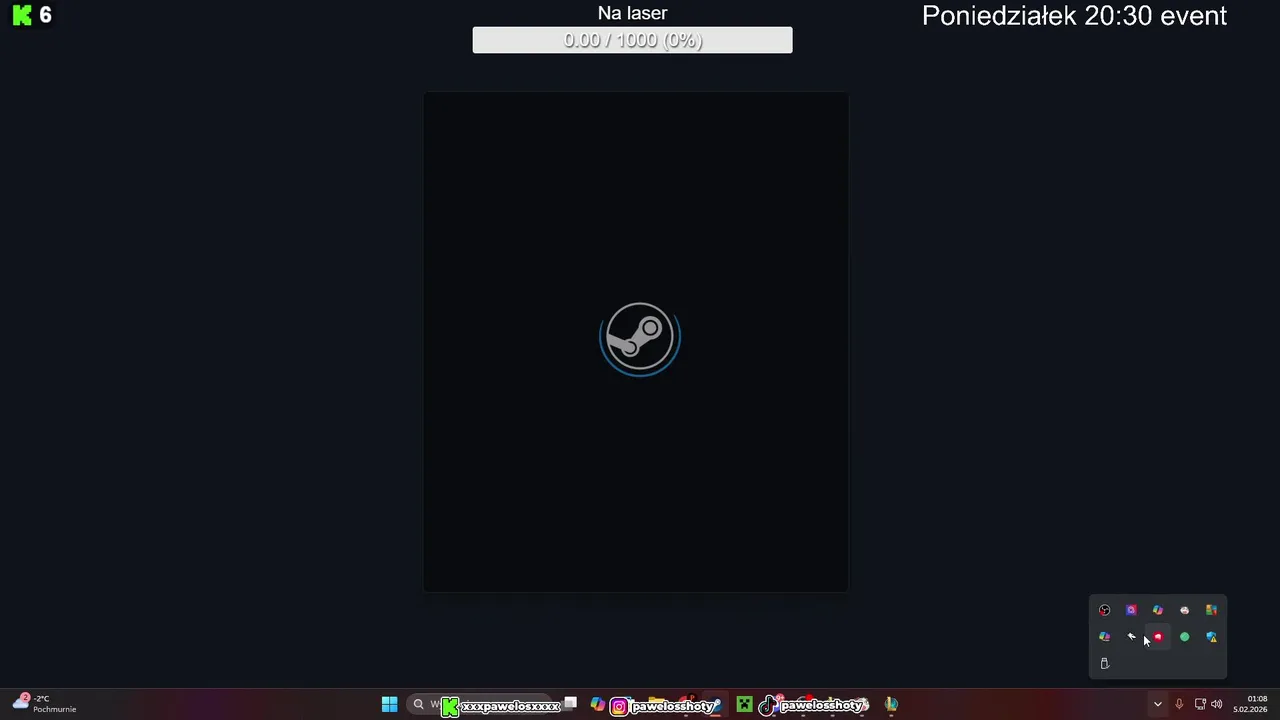This screenshot has width=1280, height=720.
Task: Launch Copilot from the taskbar
Action: point(597,705)
